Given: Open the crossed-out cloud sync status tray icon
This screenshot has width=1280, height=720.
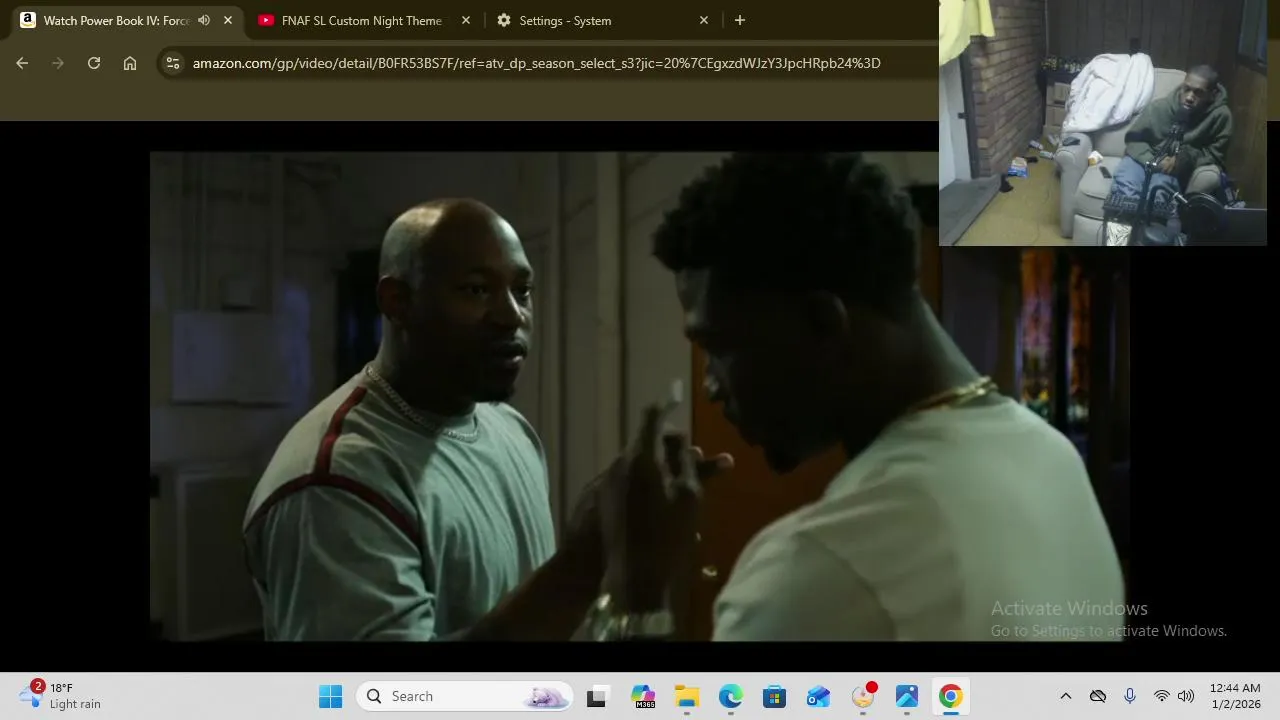Looking at the screenshot, I should click(1098, 696).
